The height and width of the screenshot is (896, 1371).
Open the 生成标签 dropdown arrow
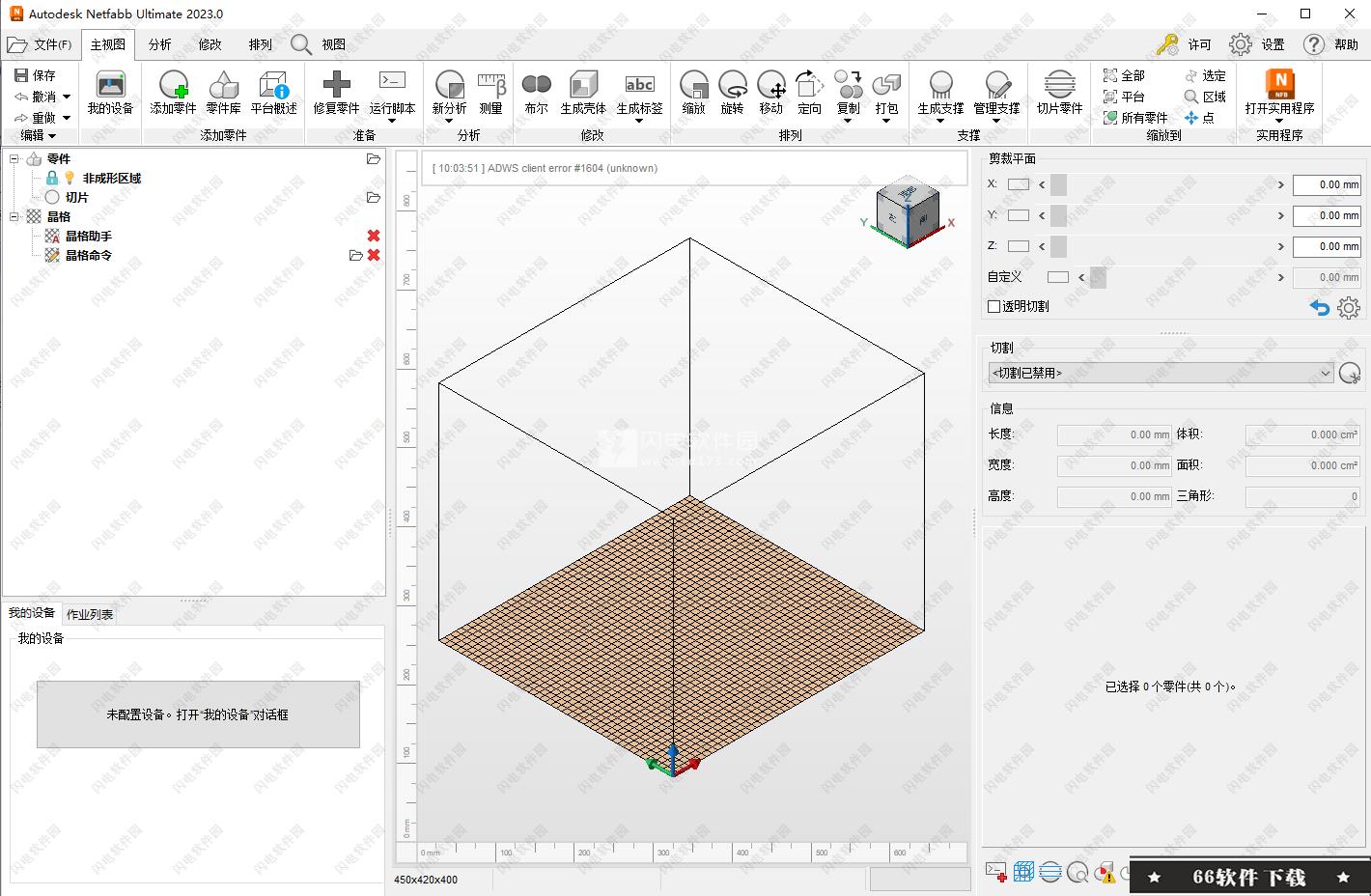pos(639,121)
